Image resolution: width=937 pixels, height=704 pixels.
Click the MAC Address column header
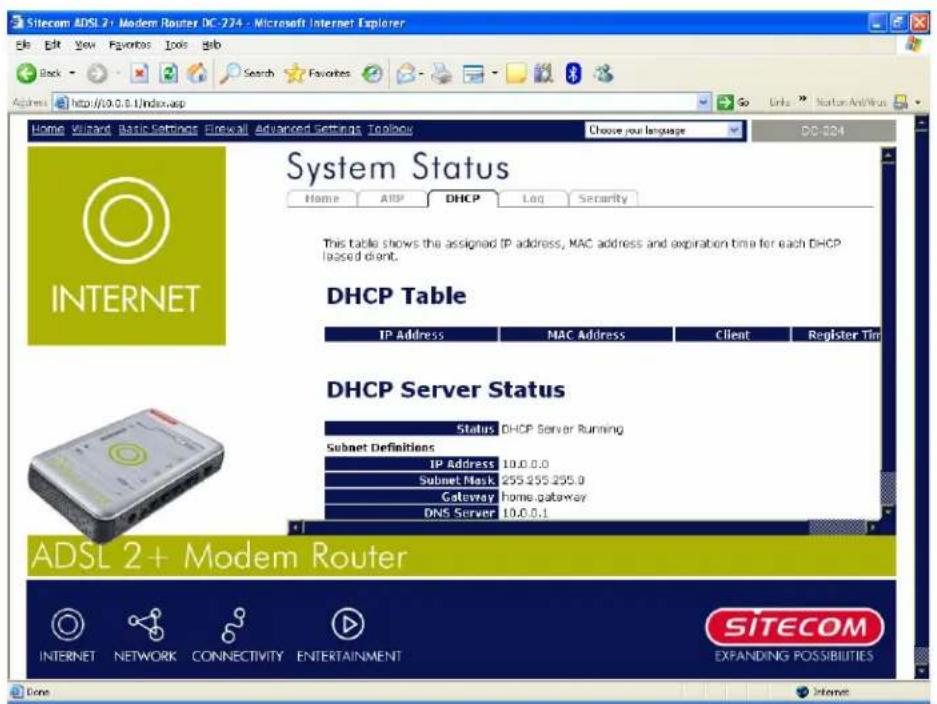click(586, 335)
